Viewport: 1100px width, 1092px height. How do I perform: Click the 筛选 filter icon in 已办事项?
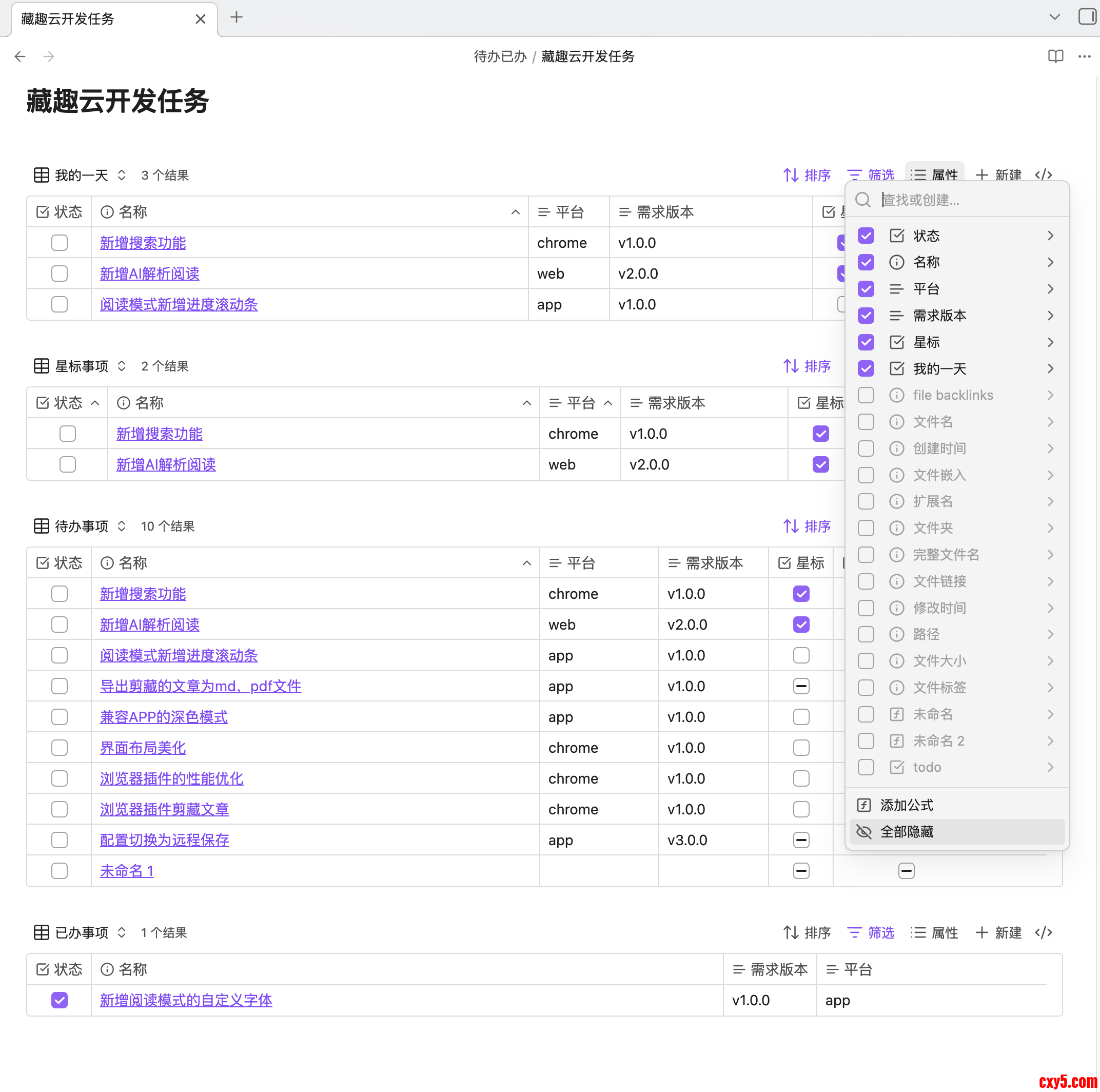point(854,932)
